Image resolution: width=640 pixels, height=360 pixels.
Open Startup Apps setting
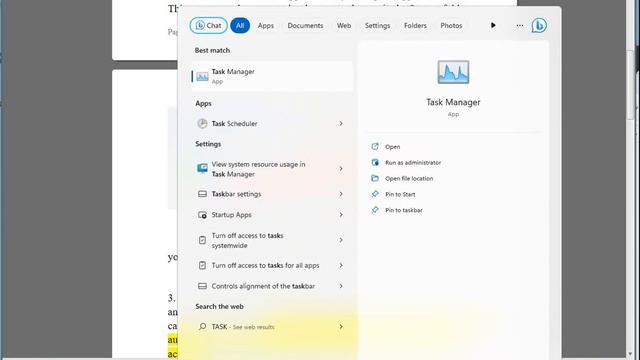click(272, 215)
